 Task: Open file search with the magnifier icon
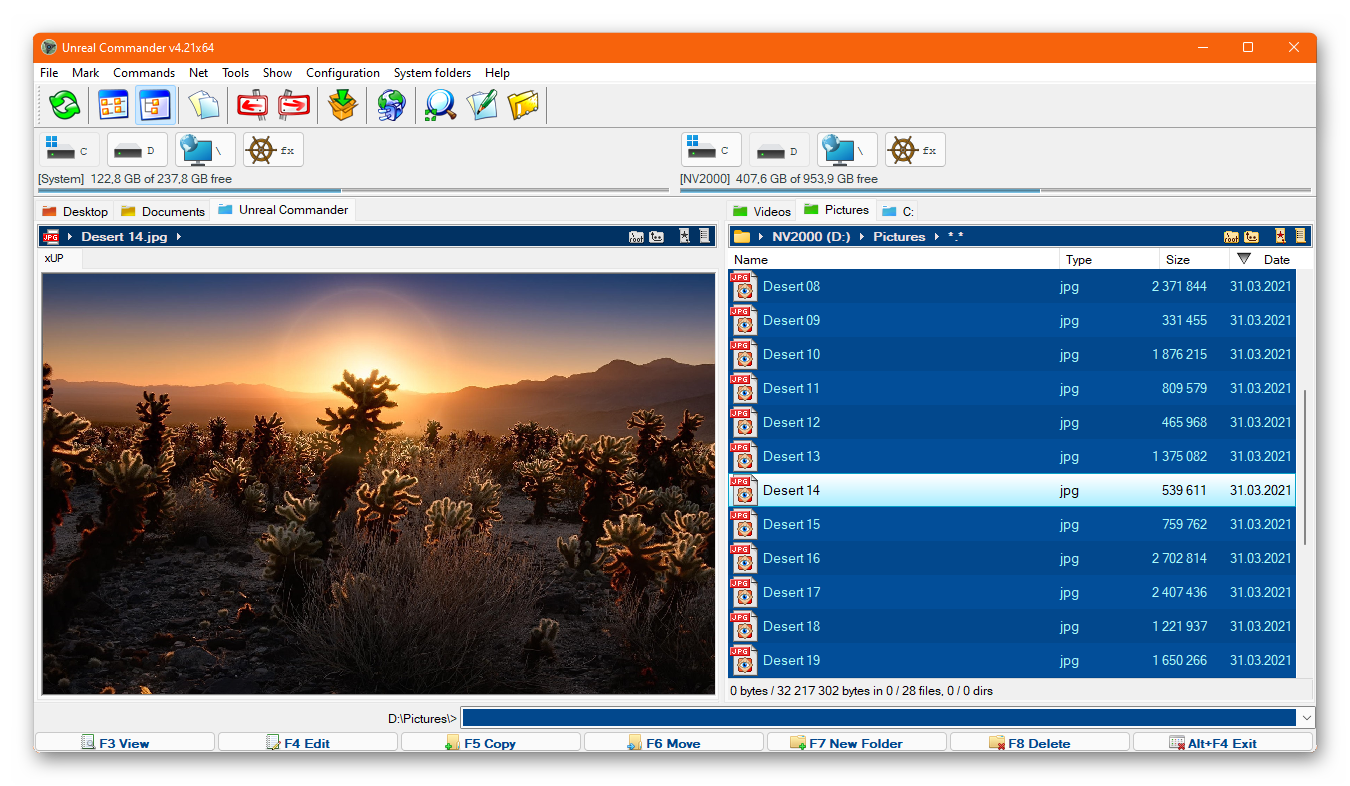(440, 104)
